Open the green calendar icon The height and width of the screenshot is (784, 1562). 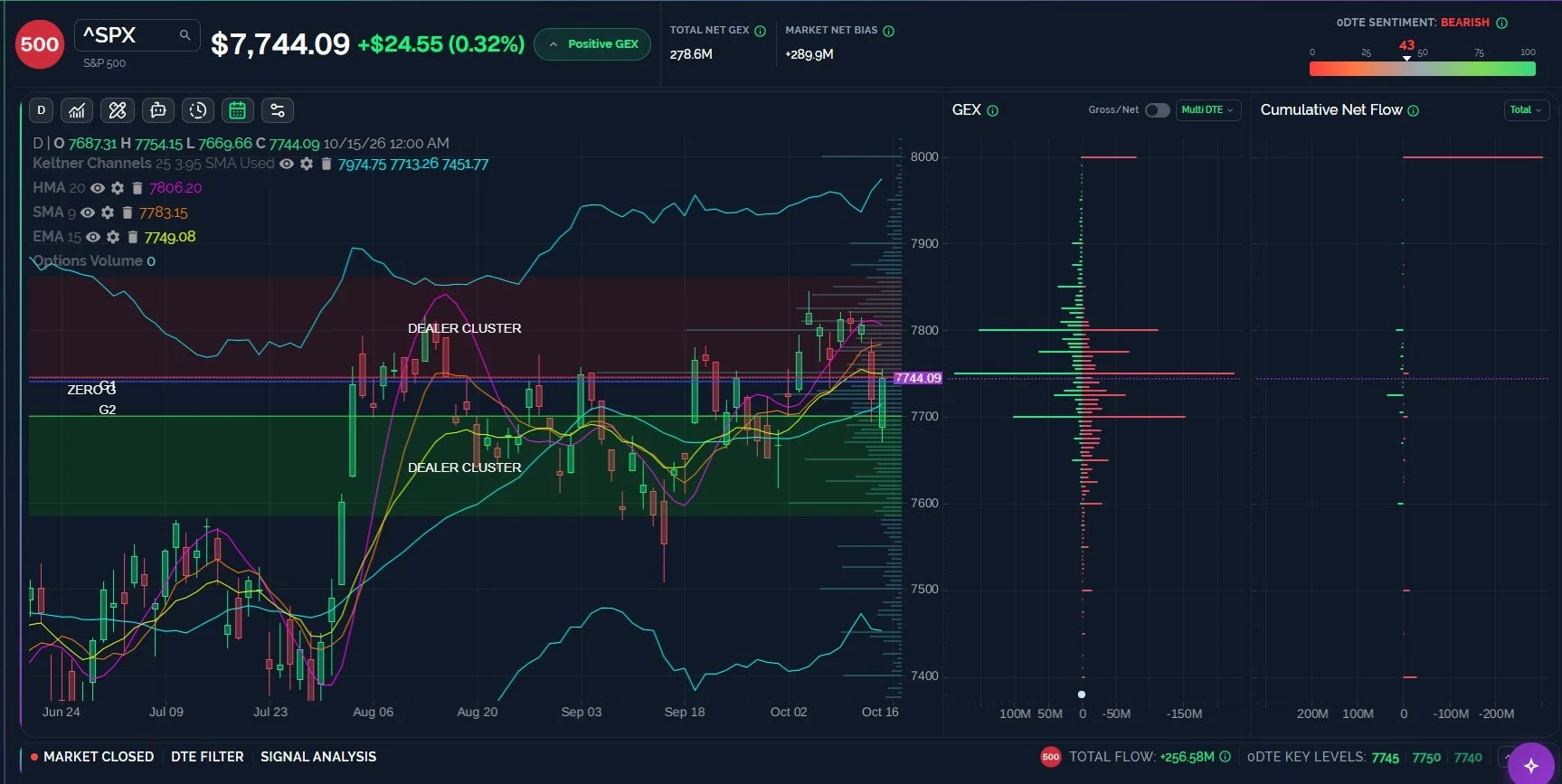pyautogui.click(x=238, y=110)
